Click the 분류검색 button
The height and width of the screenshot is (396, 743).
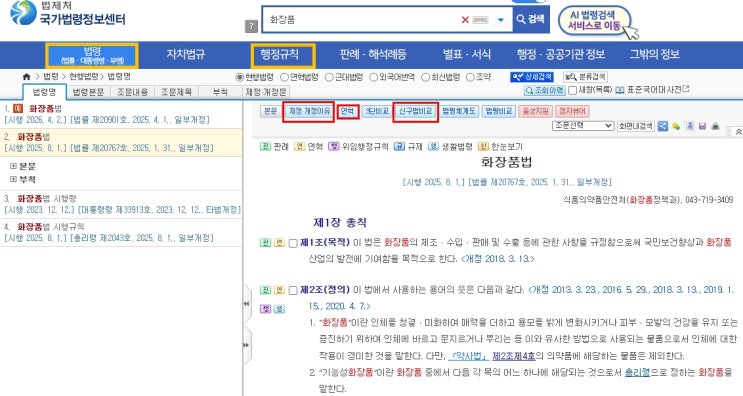tap(585, 77)
